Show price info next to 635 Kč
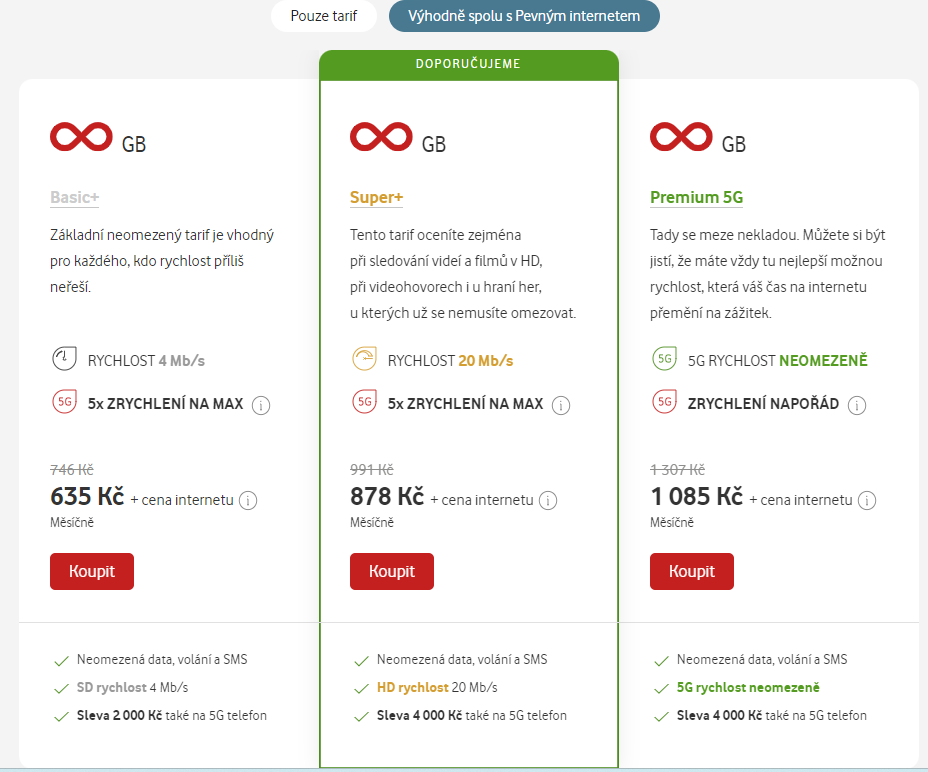Viewport: 928px width, 772px height. pyautogui.click(x=248, y=501)
